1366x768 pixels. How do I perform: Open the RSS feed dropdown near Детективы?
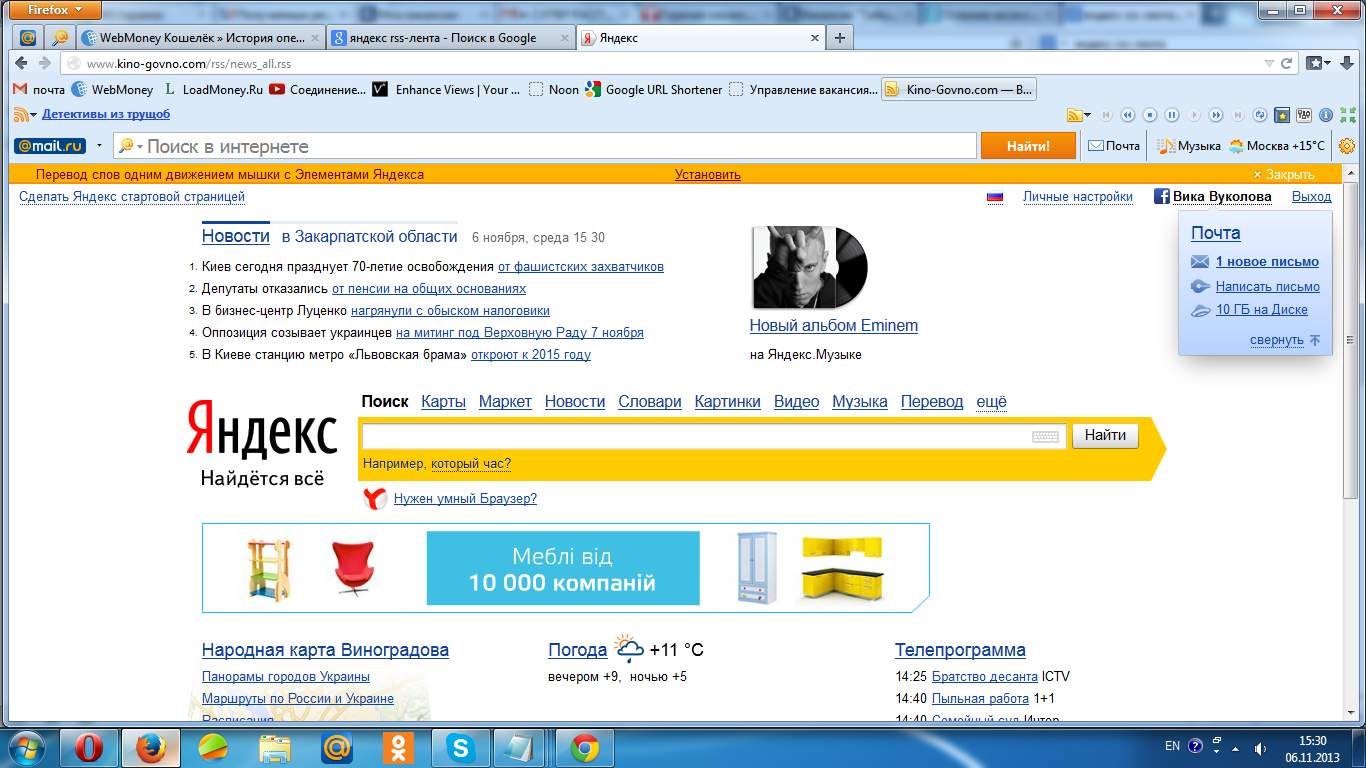26,115
